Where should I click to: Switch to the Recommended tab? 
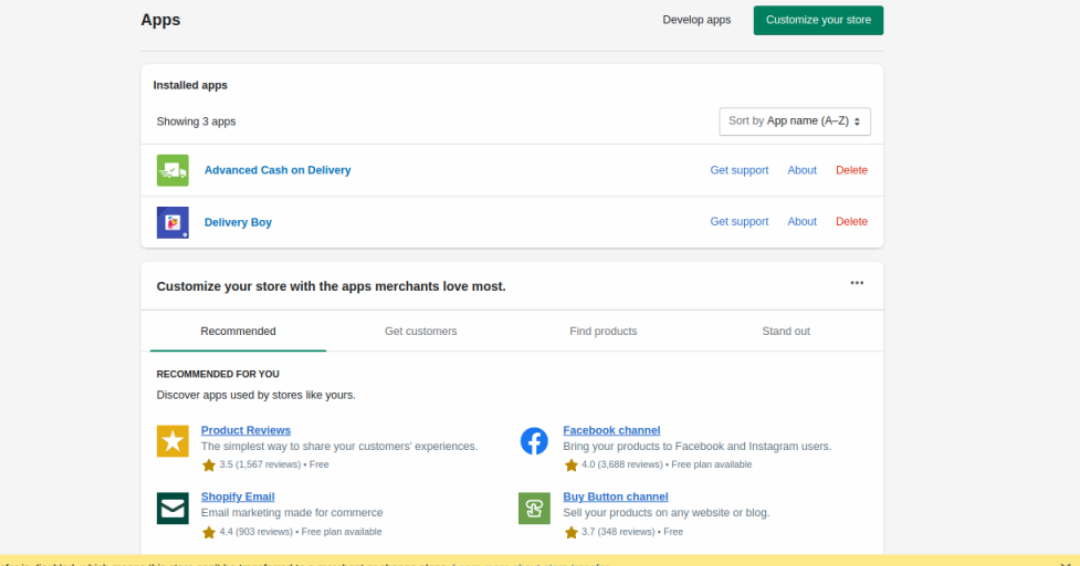point(238,331)
